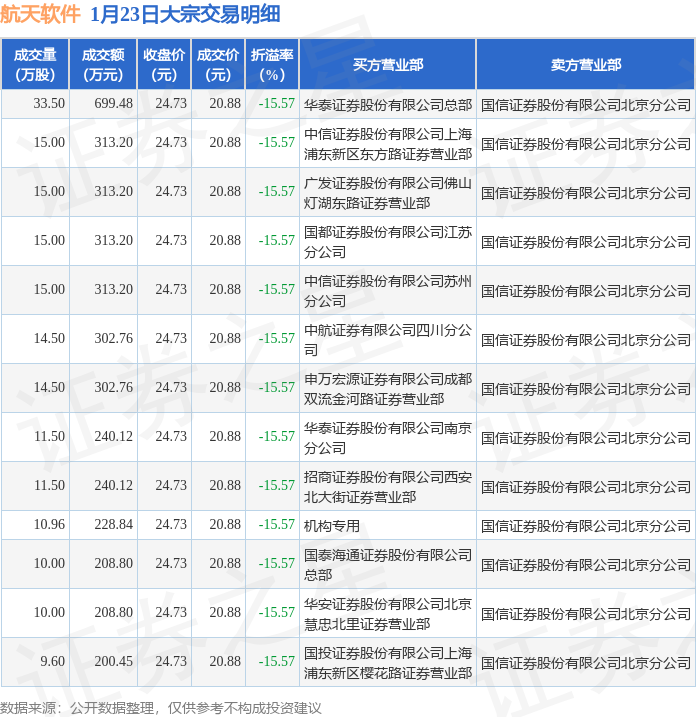The width and height of the screenshot is (696, 717).
Task: Click the 数据来源 disclaimer text at bottom
Action: [x=161, y=707]
